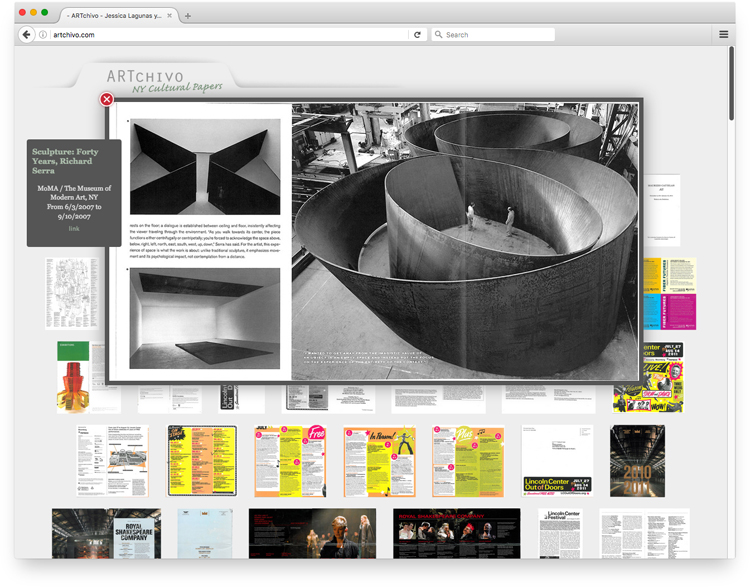Reload the page with the refresh icon

pyautogui.click(x=417, y=34)
